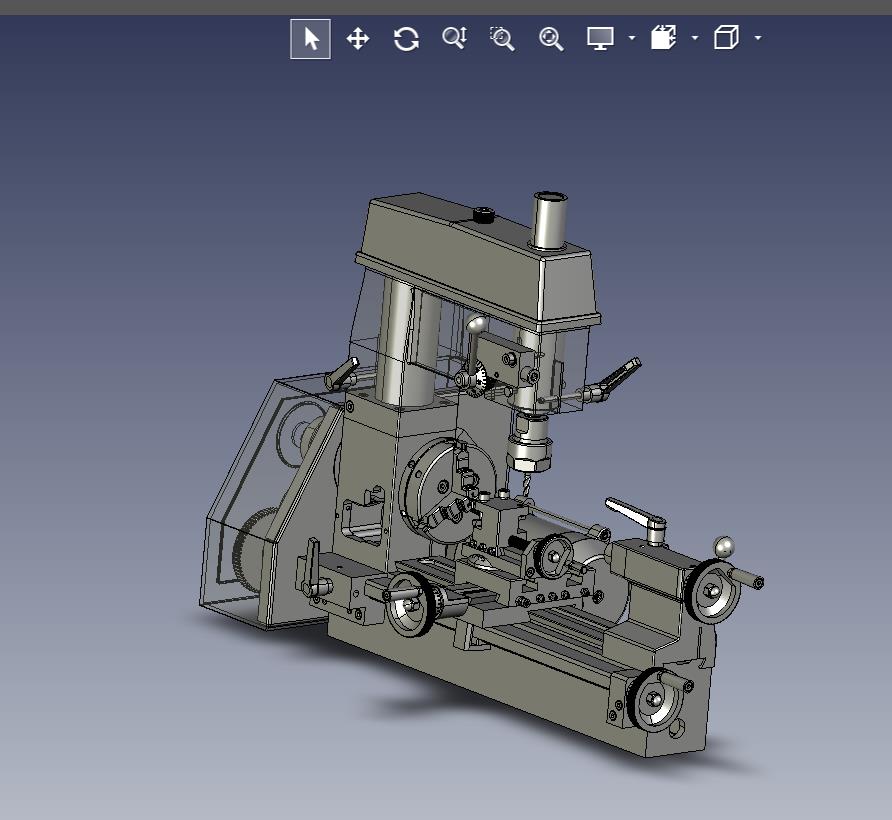Expand the view orientation dropdown arrow
Screen dimensions: 892x820
tap(695, 38)
